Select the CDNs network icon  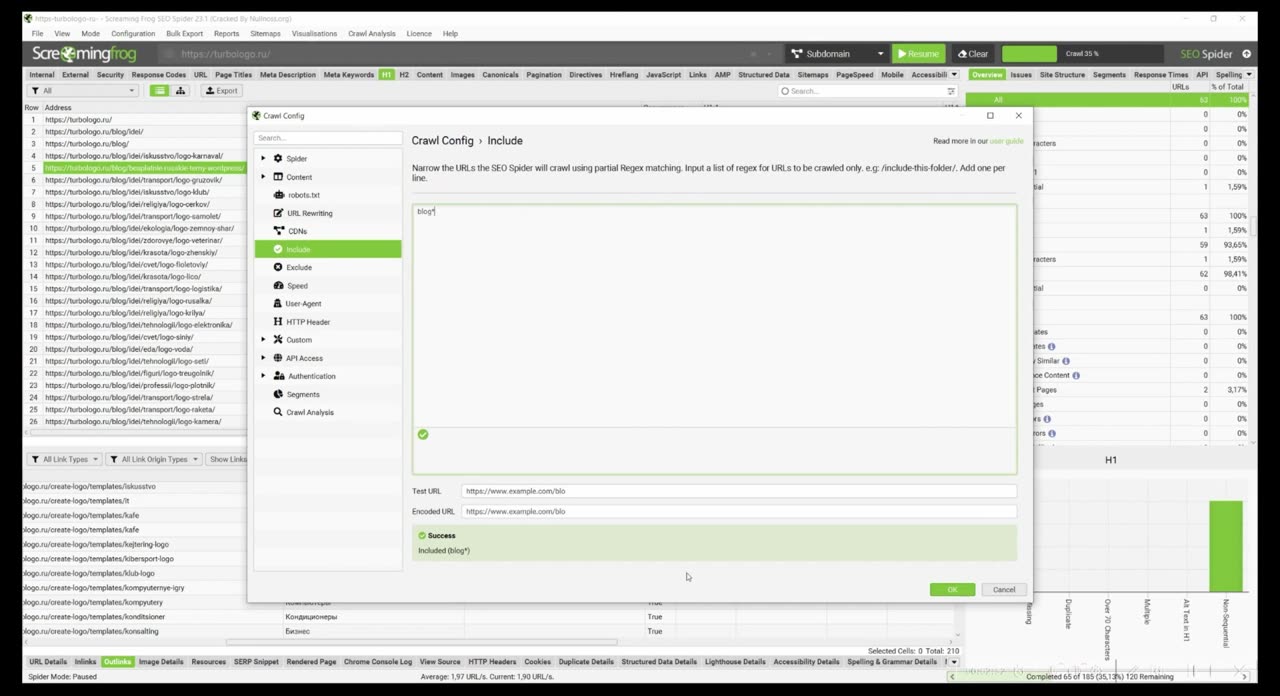[x=278, y=231]
